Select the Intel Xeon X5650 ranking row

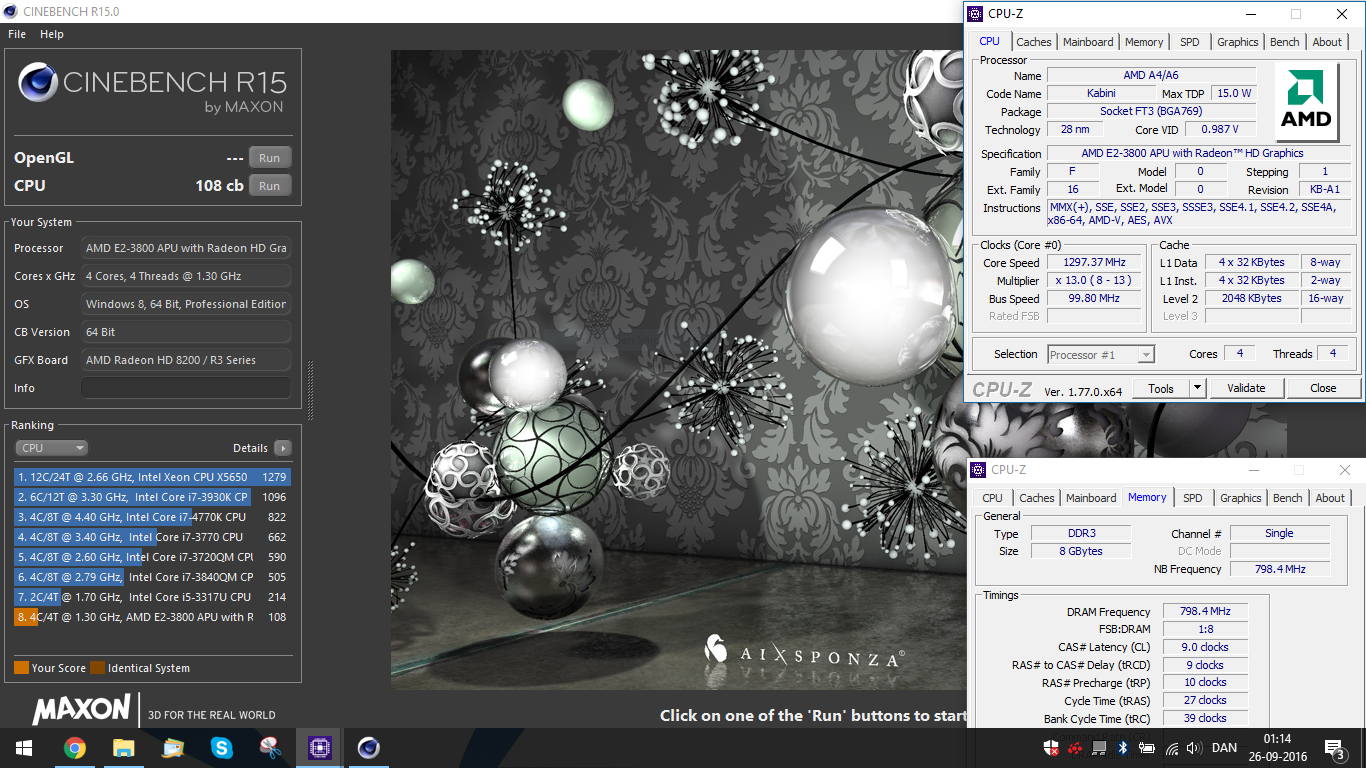(153, 477)
